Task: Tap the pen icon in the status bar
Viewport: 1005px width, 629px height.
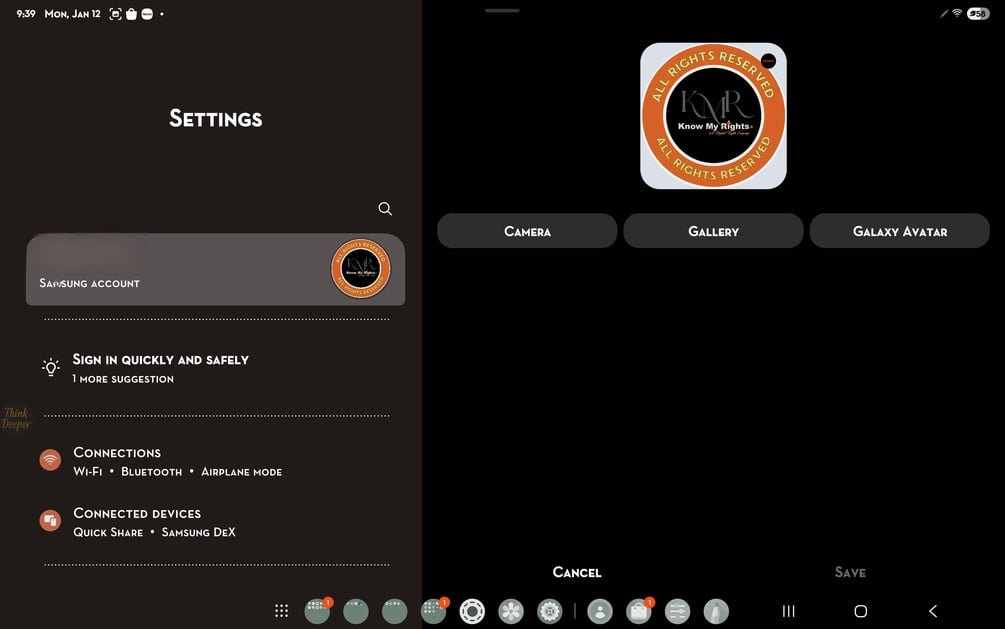Action: (944, 13)
